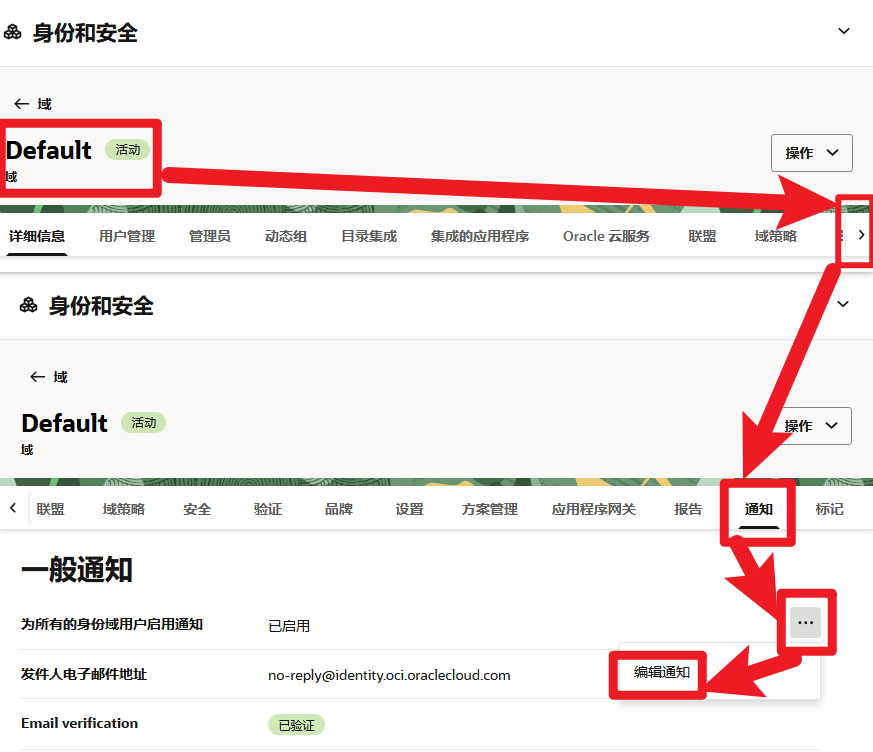Open the 操作 dropdown in the upper panel
This screenshot has height=752, width=873.
811,153
